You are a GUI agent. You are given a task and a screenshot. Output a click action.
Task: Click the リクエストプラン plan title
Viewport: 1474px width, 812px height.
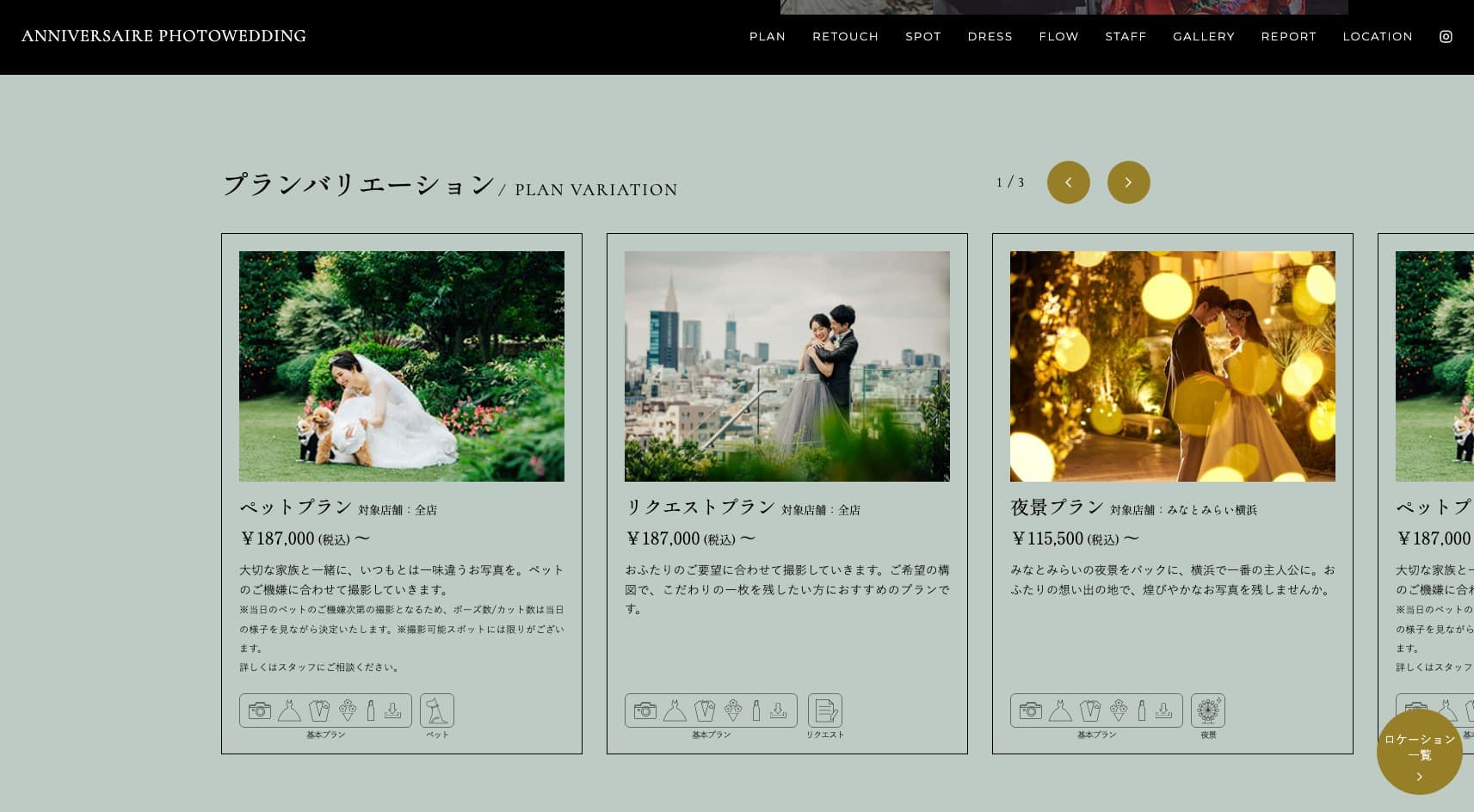(700, 507)
